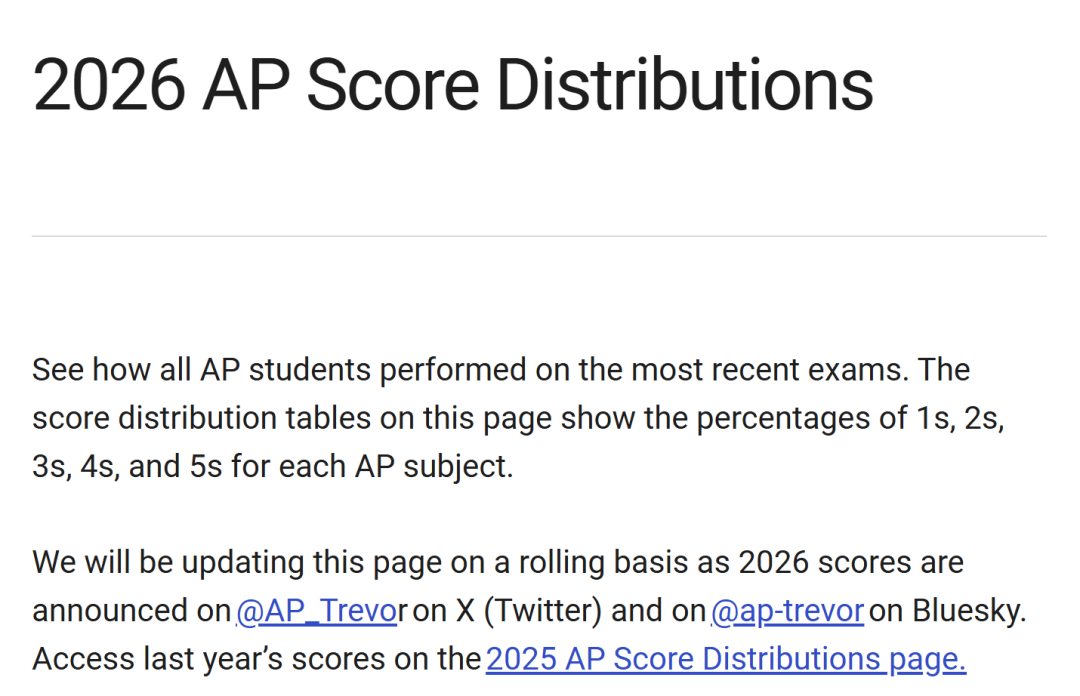
Task: Click the word 'Bluesky' in the paragraph
Action: 969,611
